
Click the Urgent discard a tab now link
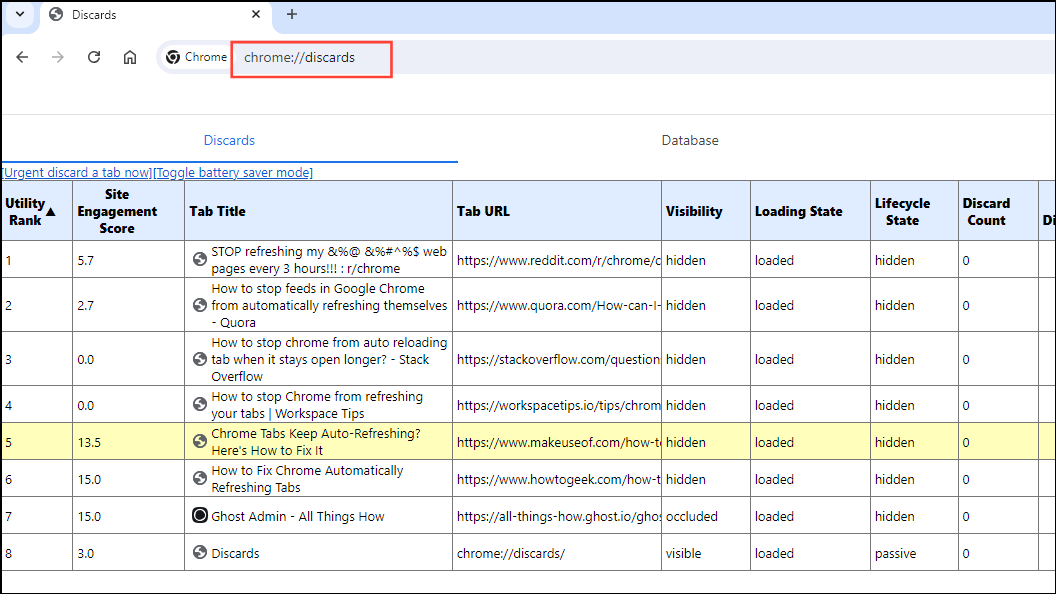coord(76,172)
